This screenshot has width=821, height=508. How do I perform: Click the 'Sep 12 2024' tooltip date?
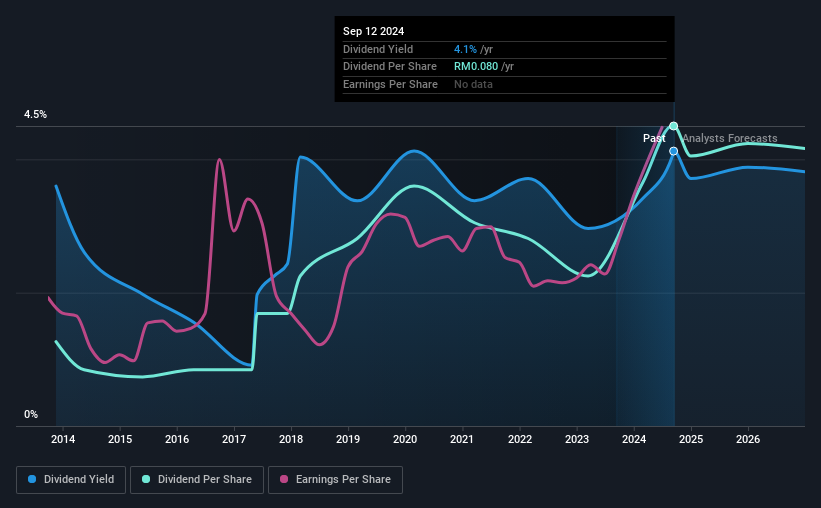373,31
